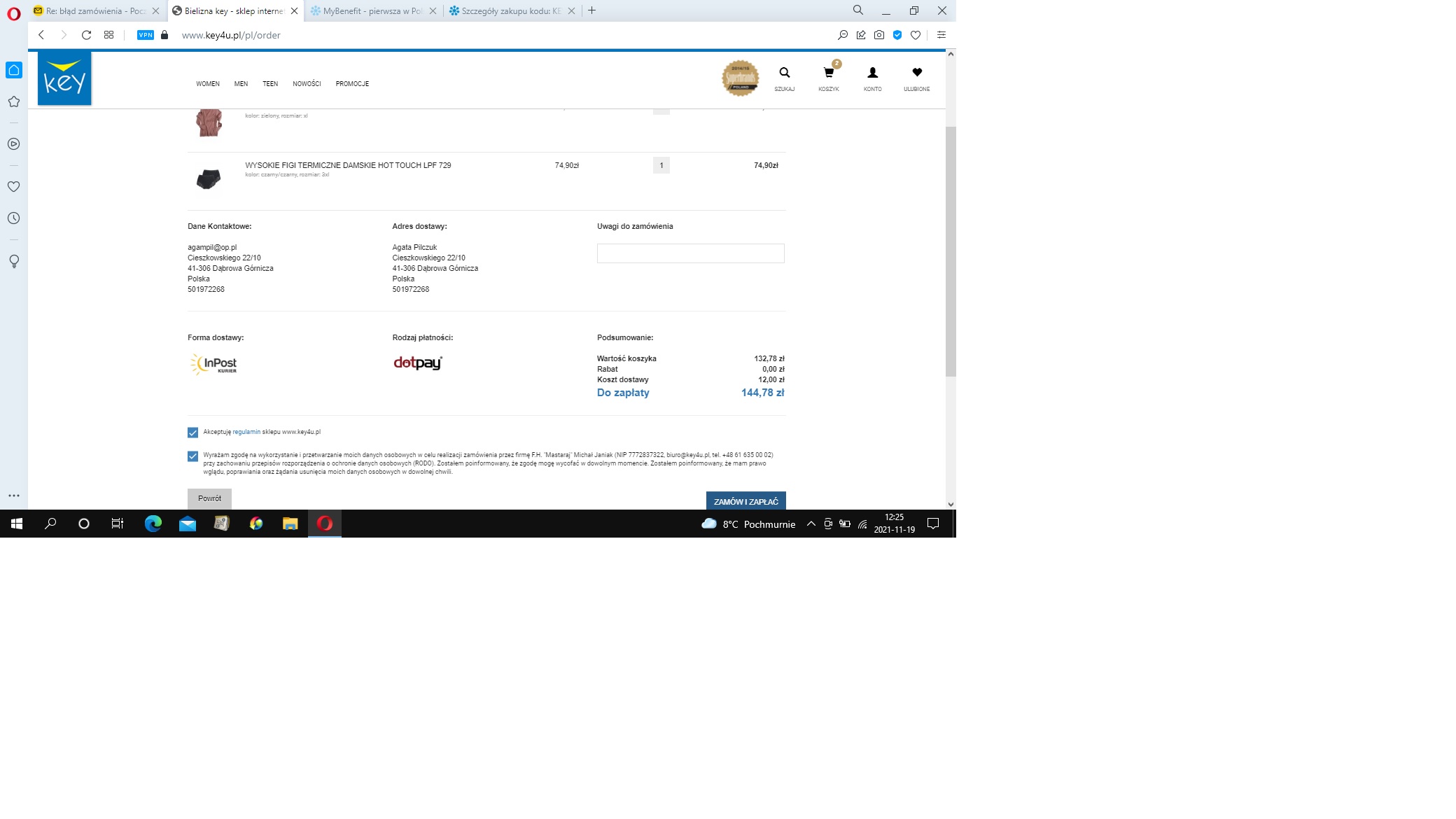Click the page vertical scrollbar down arrow
Image resolution: width=1456 pixels, height=819 pixels.
pyautogui.click(x=951, y=504)
